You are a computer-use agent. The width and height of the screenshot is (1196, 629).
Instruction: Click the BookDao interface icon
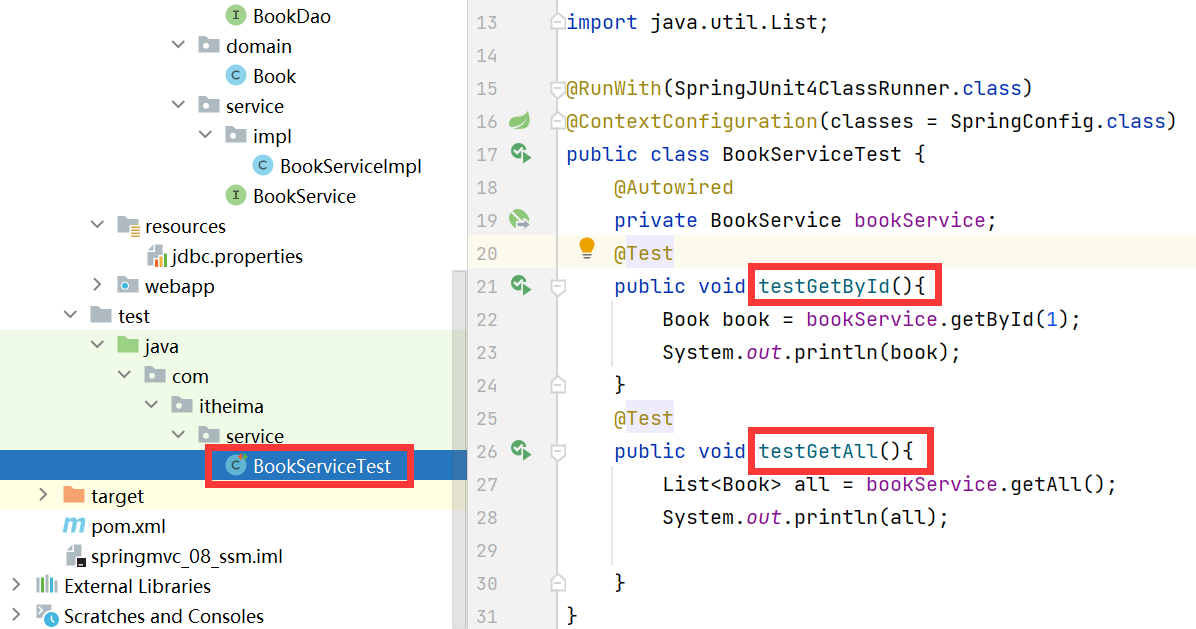pos(236,15)
